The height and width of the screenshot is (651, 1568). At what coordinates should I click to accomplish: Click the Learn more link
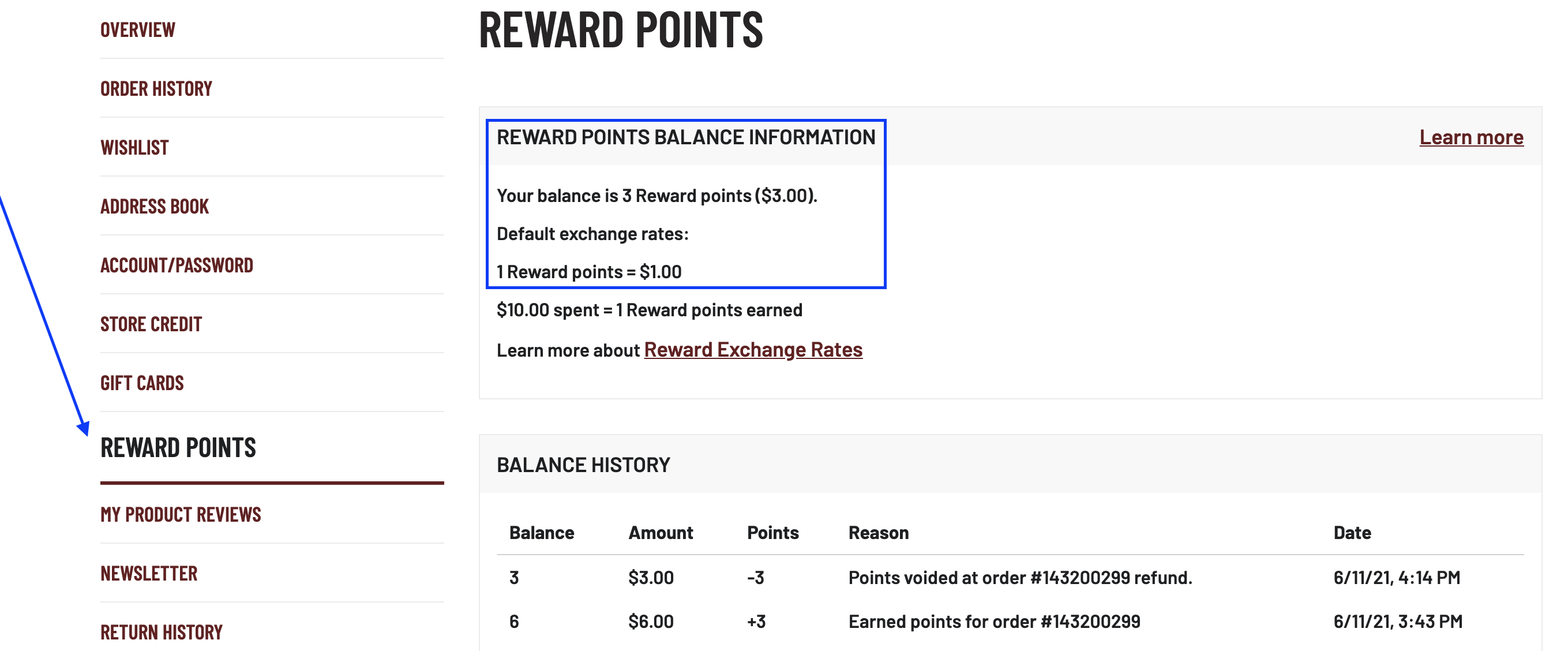pos(1471,137)
